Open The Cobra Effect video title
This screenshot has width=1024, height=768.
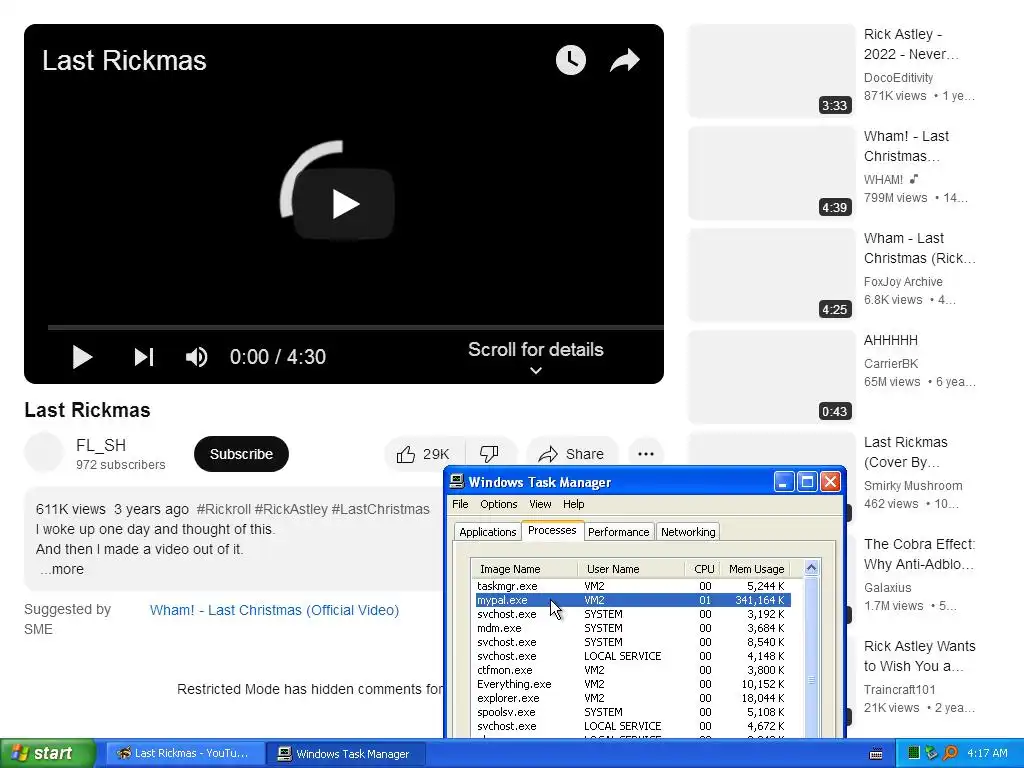point(920,554)
